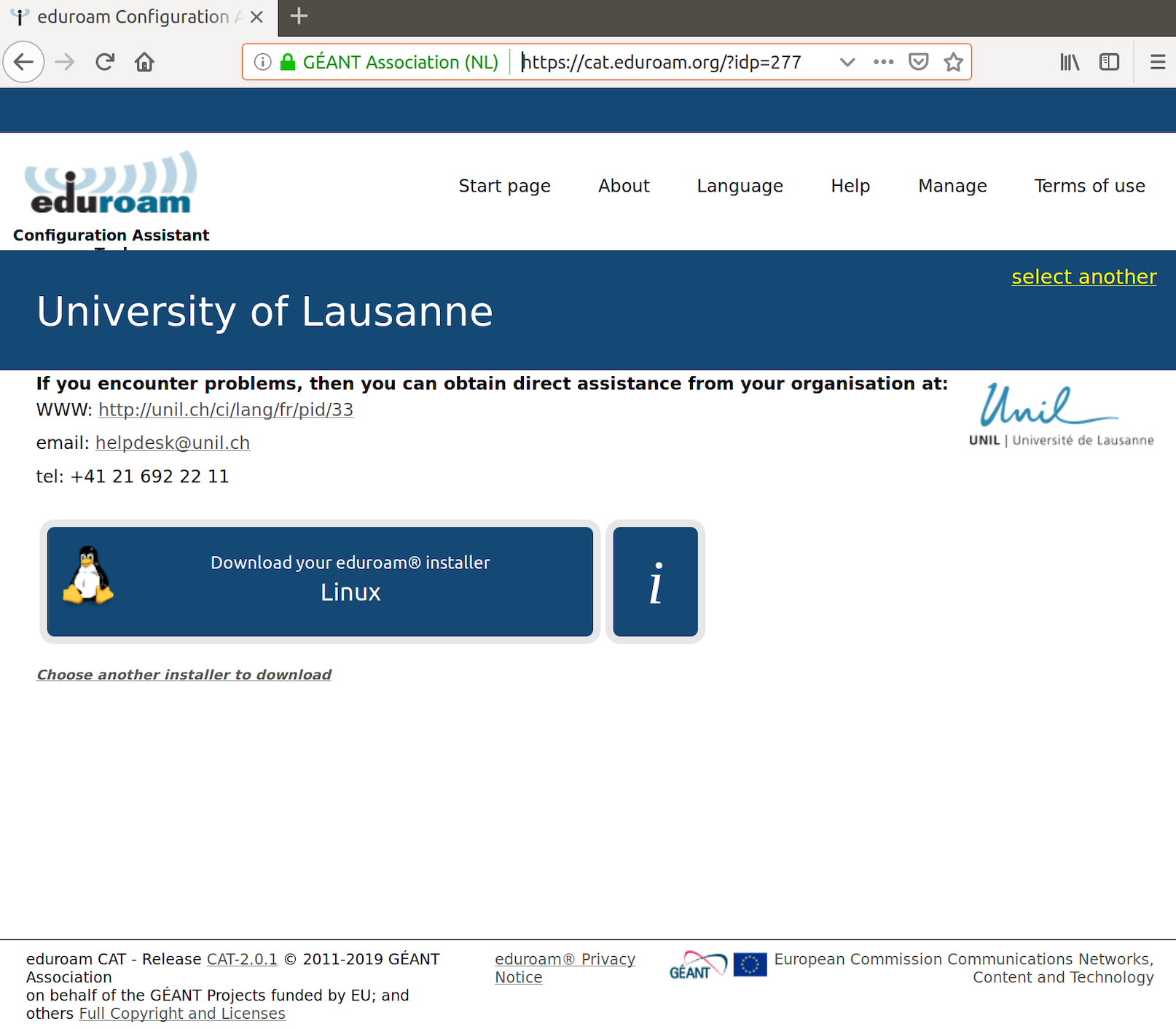Open the Library bookshelf icon
This screenshot has height=1029, width=1176.
[x=1069, y=62]
